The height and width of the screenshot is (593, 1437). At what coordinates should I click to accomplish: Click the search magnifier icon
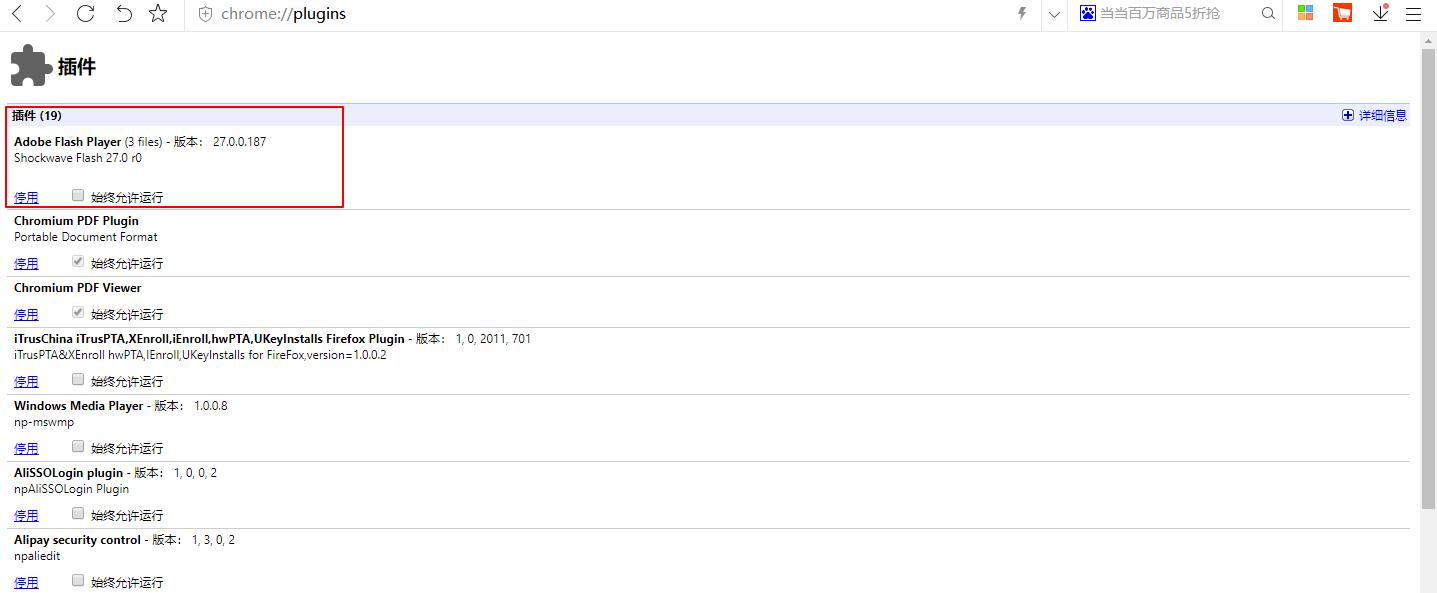pyautogui.click(x=1268, y=14)
